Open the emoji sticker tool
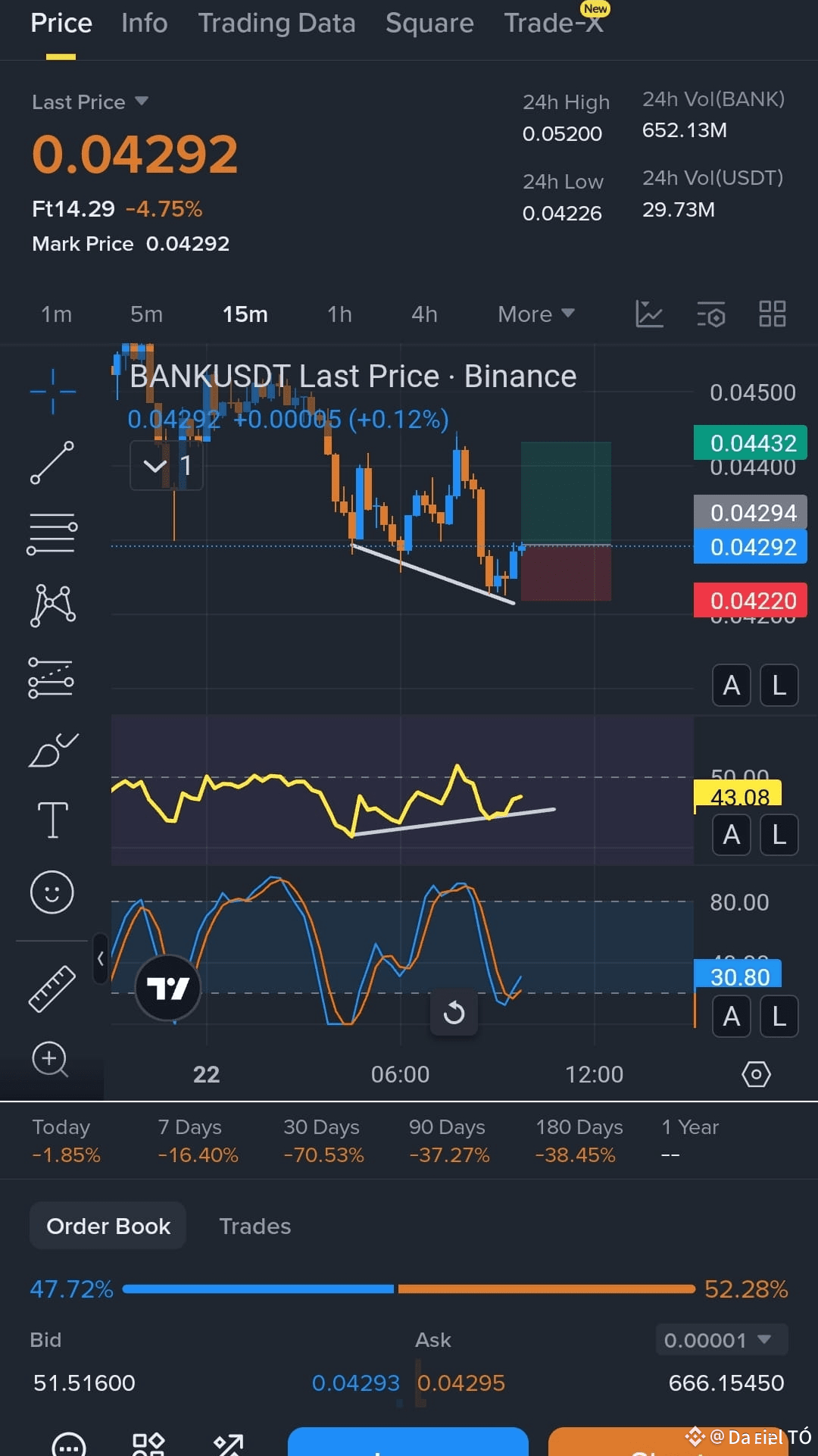818x1456 pixels. 52,892
